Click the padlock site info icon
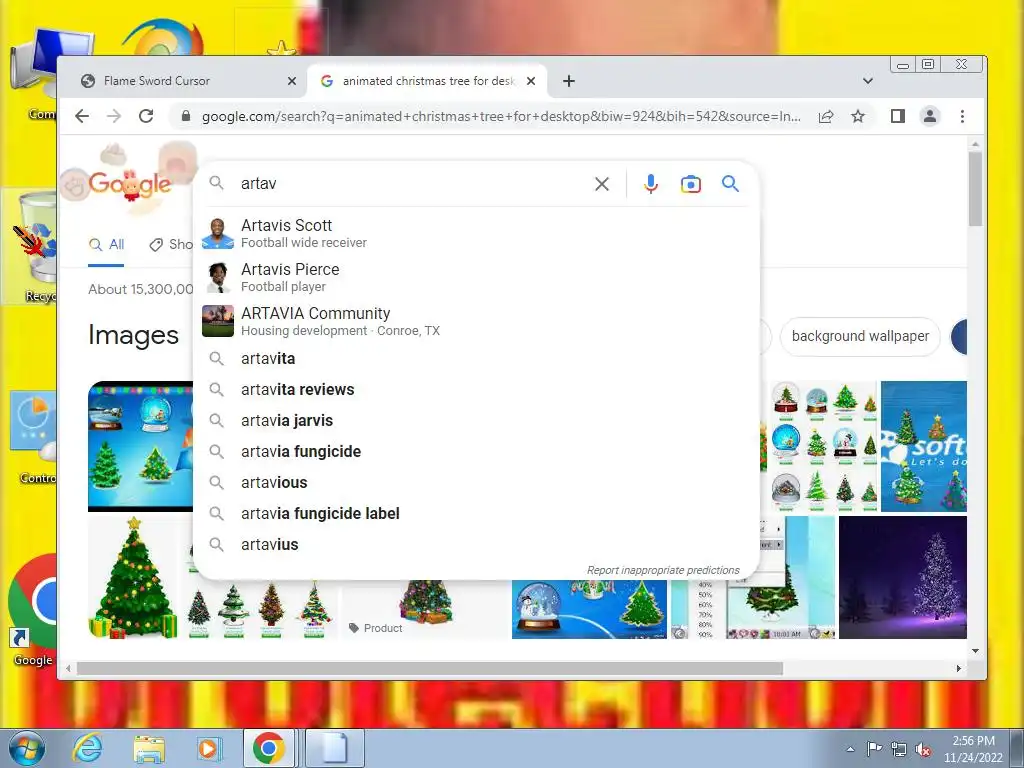Viewport: 1024px width, 768px height. pyautogui.click(x=186, y=116)
